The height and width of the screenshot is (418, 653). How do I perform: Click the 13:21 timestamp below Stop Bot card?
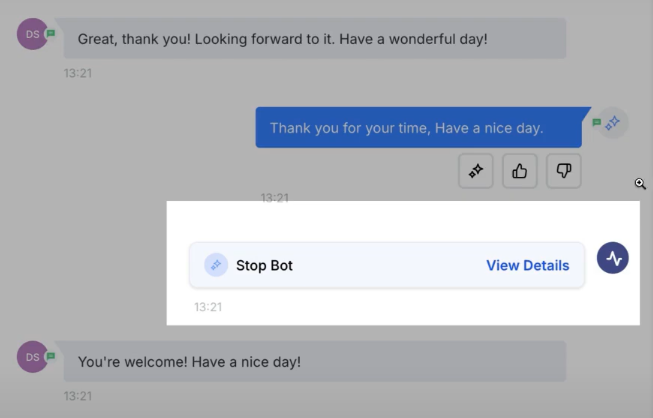(208, 307)
